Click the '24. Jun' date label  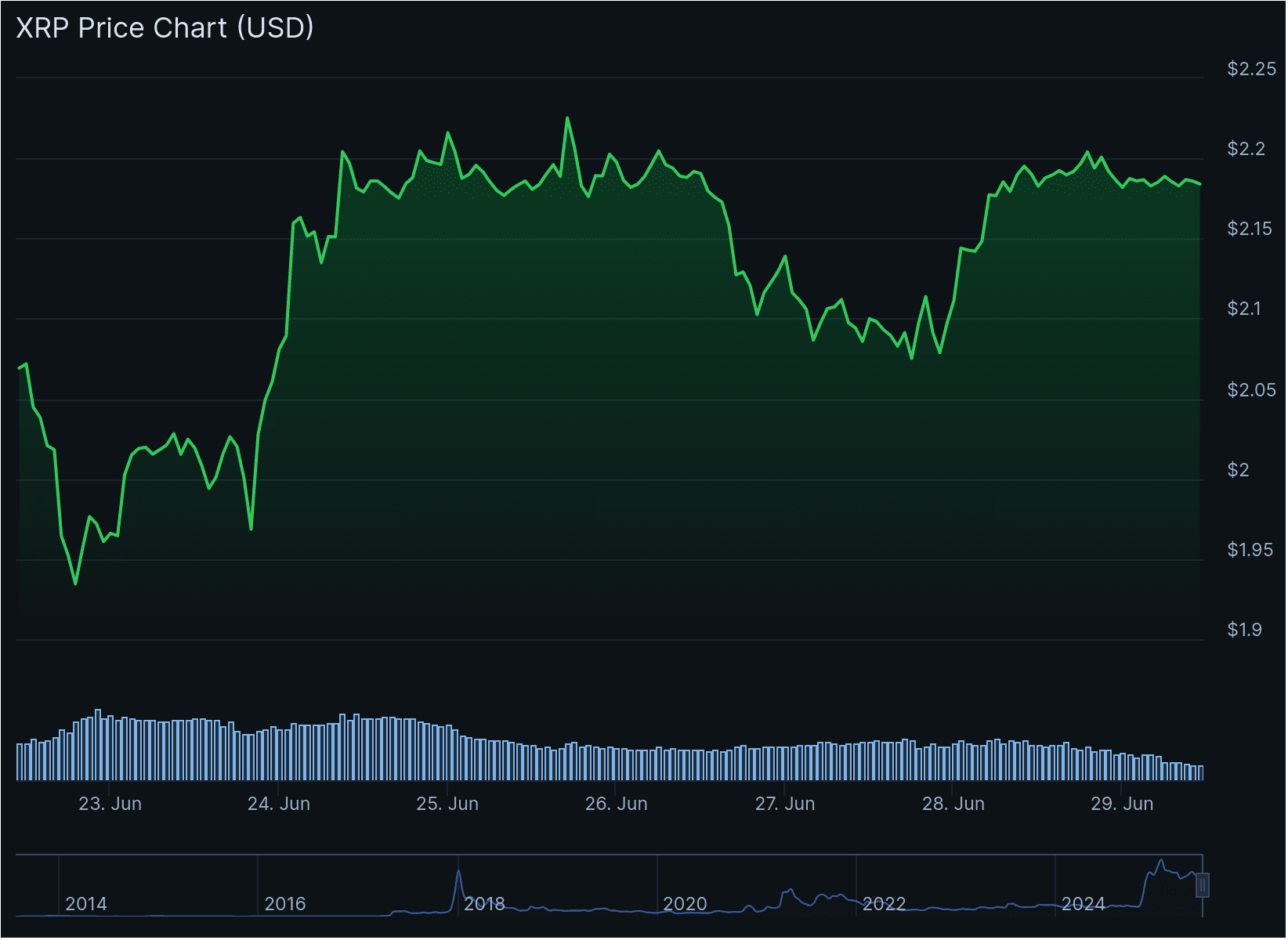[279, 804]
